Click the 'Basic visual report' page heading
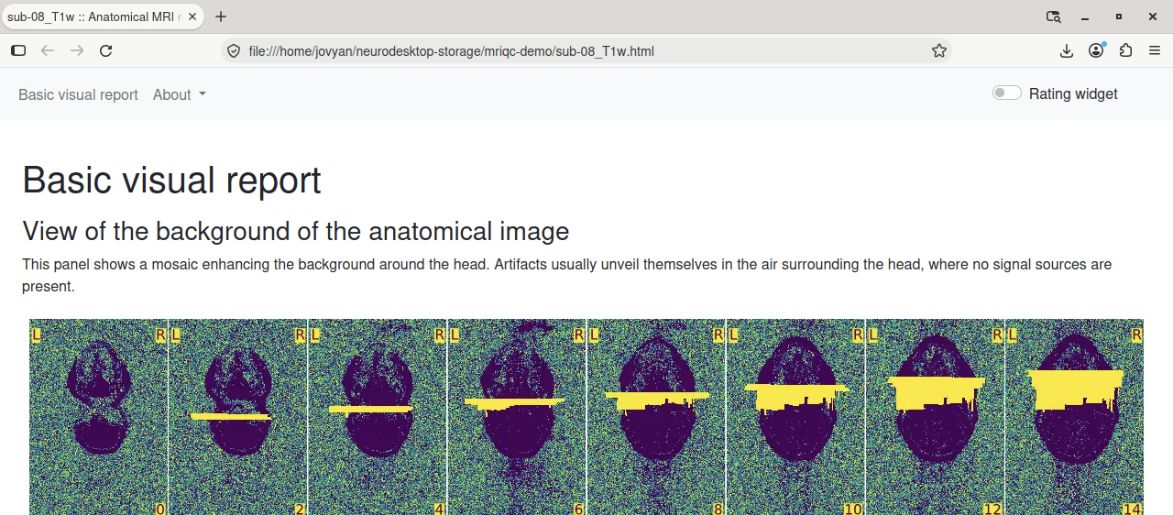The image size is (1173, 515). (x=172, y=180)
